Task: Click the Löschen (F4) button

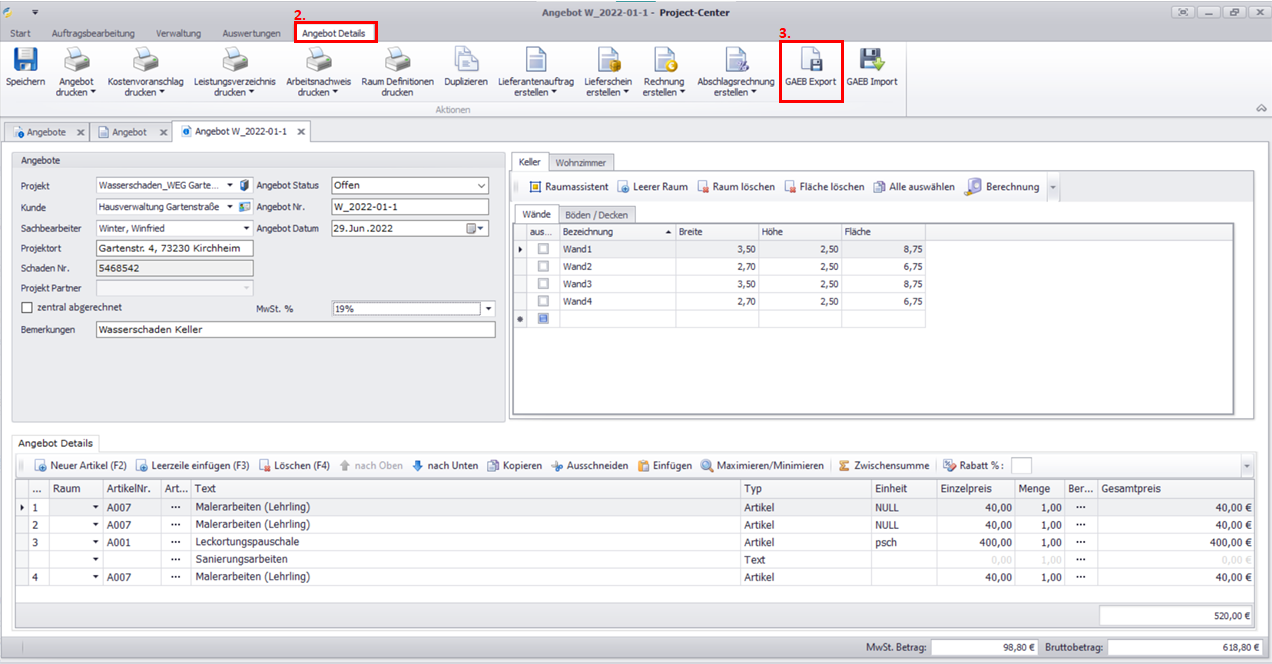Action: (x=295, y=466)
